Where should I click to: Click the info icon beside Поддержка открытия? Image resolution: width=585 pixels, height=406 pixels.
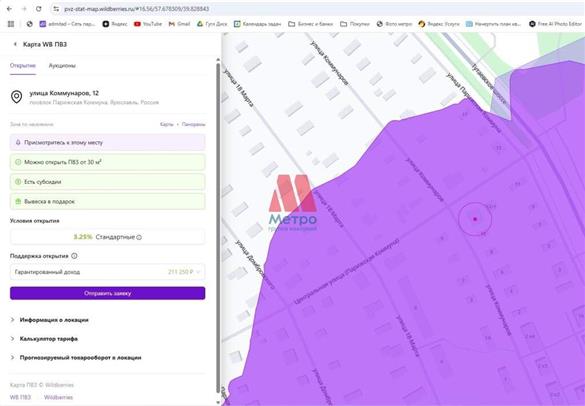(74, 256)
